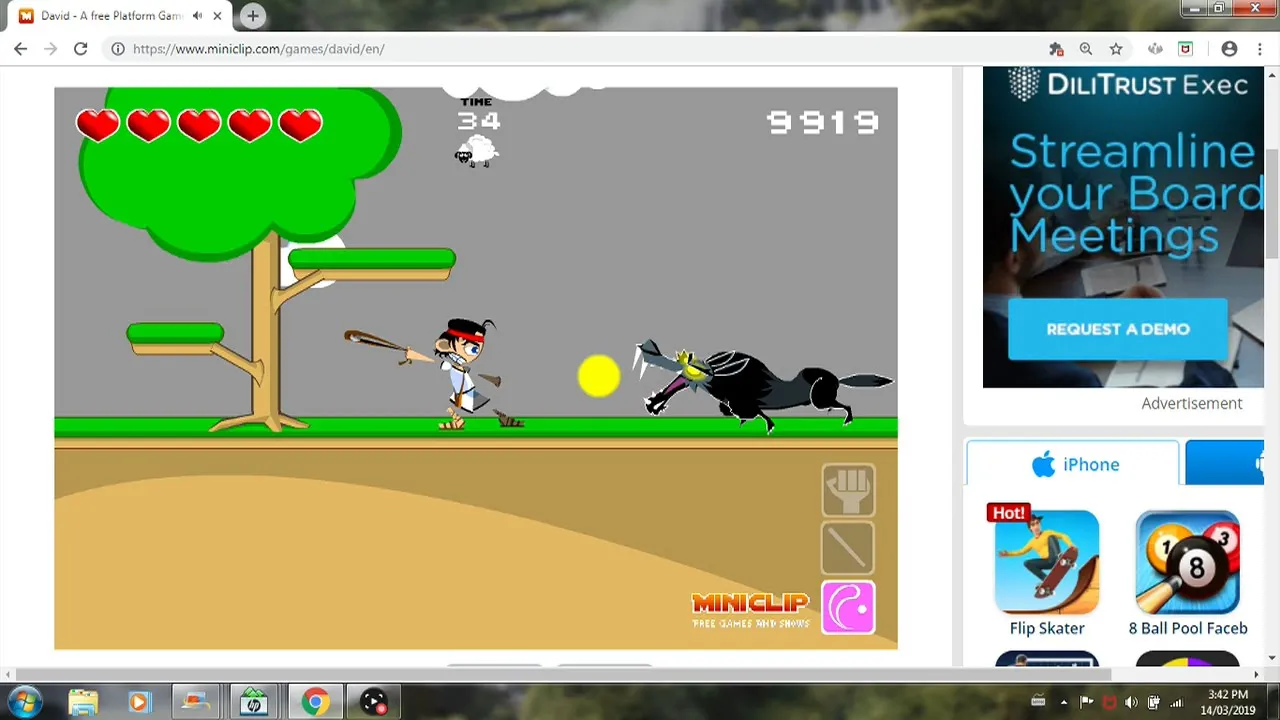Click the on-screen keyboard tray icon
The height and width of the screenshot is (720, 1280).
pyautogui.click(x=1038, y=701)
